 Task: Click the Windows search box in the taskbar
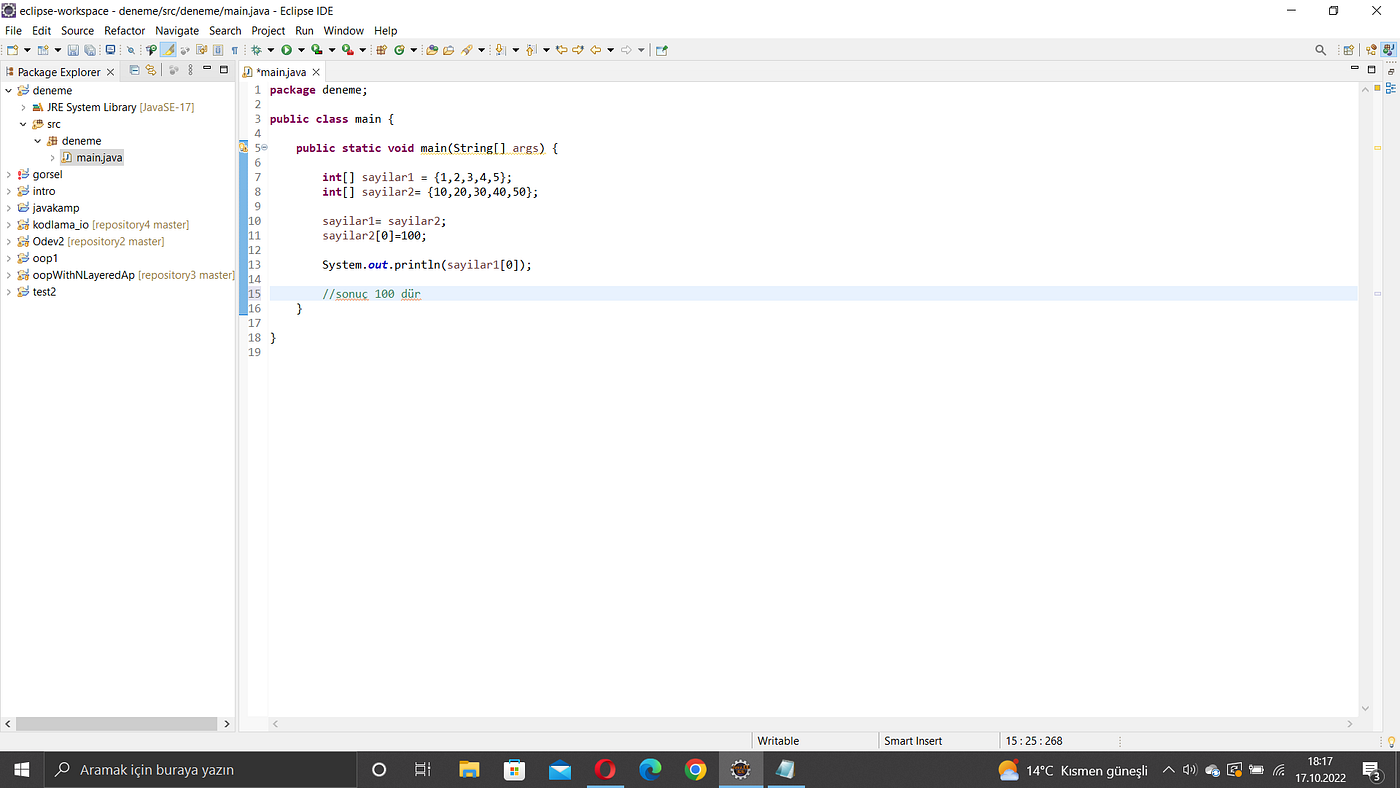(x=200, y=770)
